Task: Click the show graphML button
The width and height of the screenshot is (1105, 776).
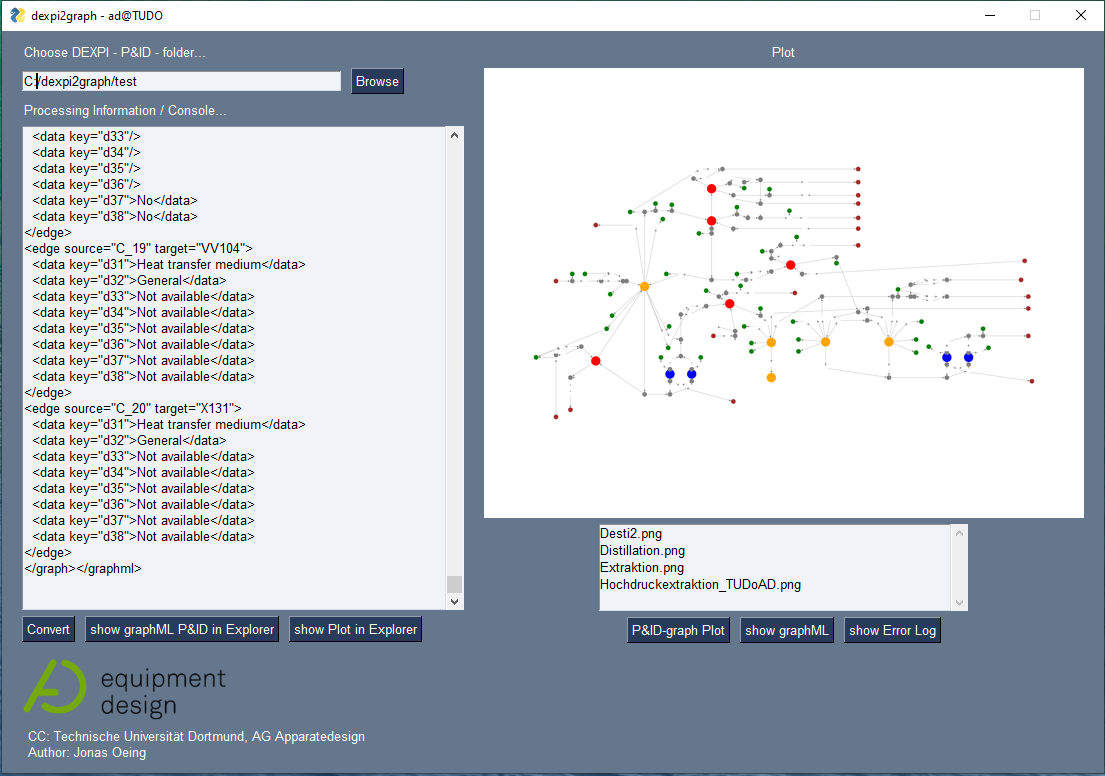Action: click(786, 630)
